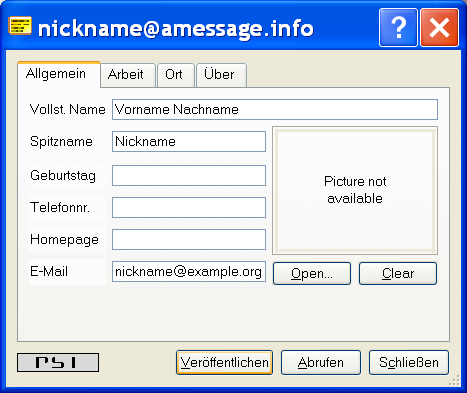Click the Telefonnr. label
This screenshot has width=467, height=393.
pyautogui.click(x=60, y=207)
